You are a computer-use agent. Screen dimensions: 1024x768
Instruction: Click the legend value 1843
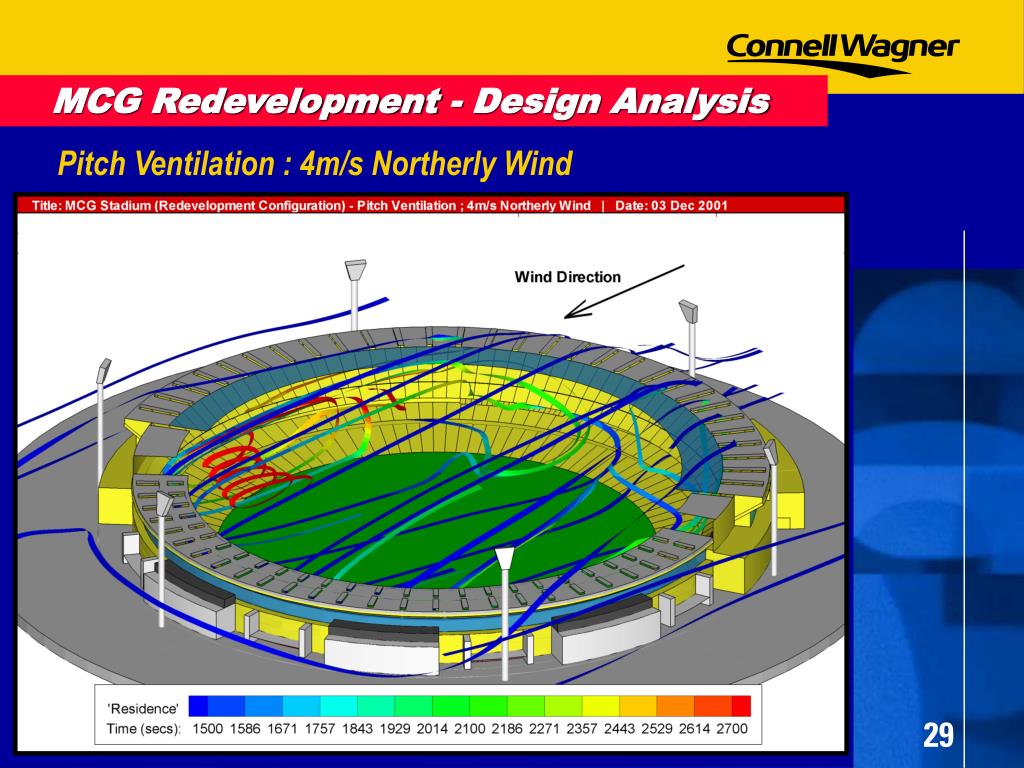pos(357,729)
